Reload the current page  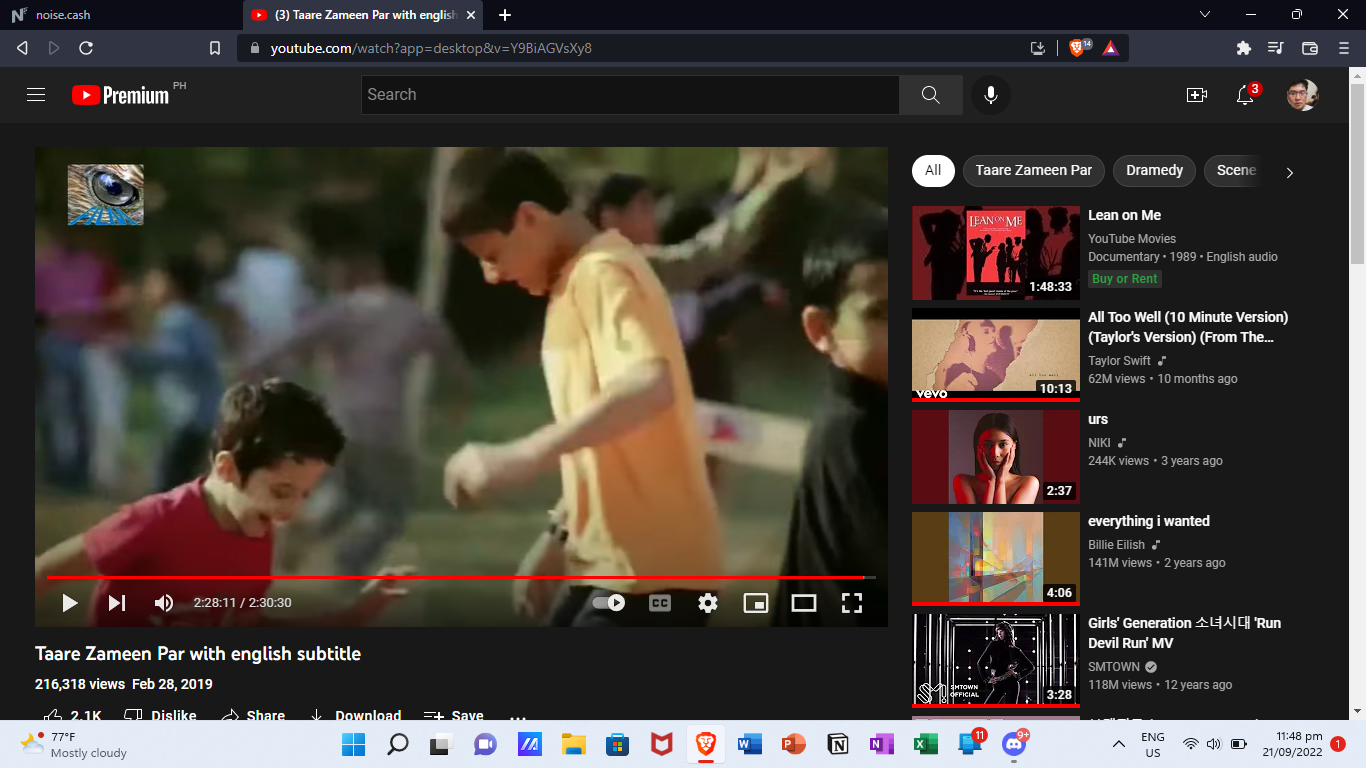click(x=86, y=48)
